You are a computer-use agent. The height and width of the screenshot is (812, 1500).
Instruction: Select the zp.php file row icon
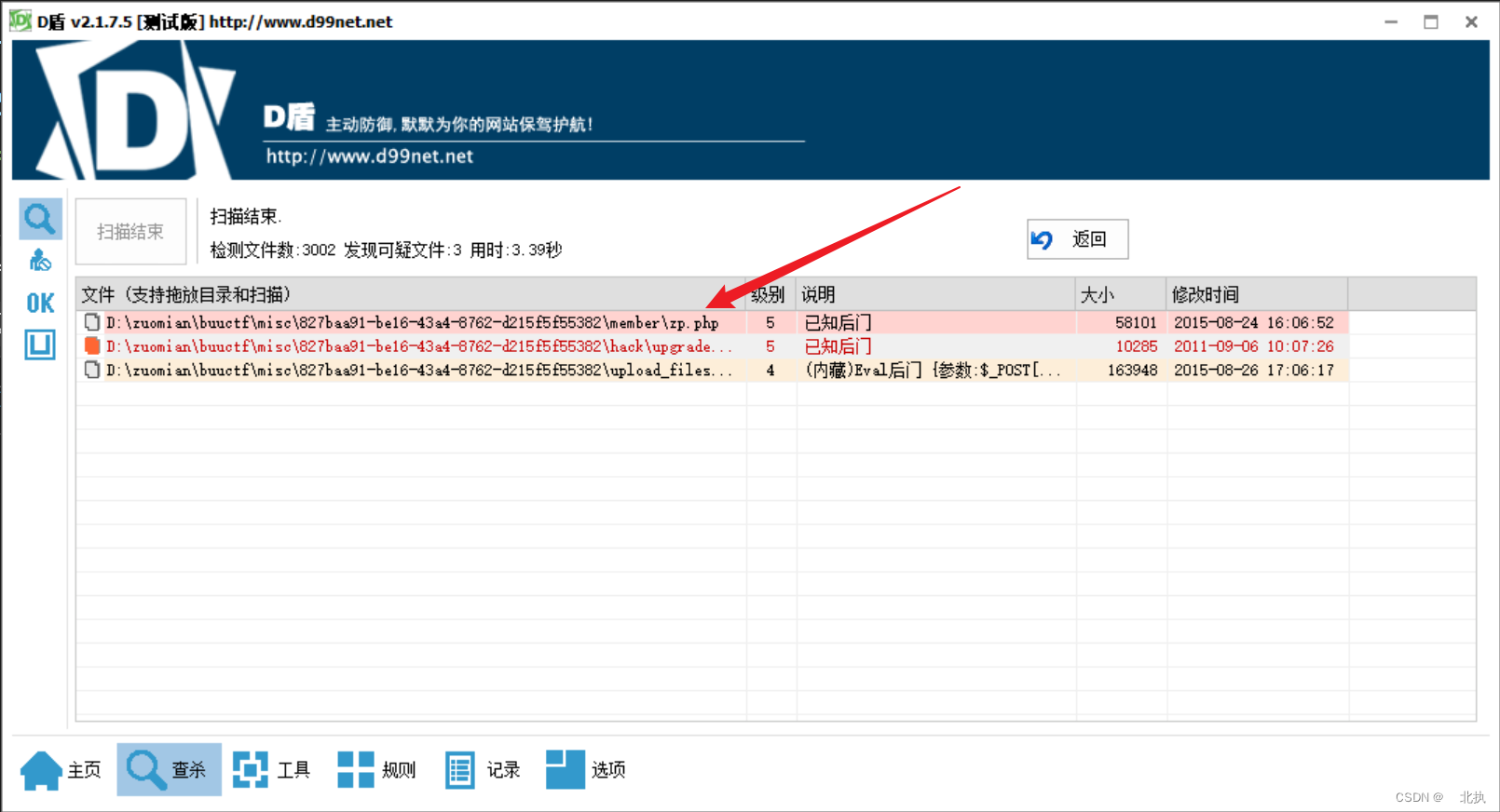[x=92, y=322]
